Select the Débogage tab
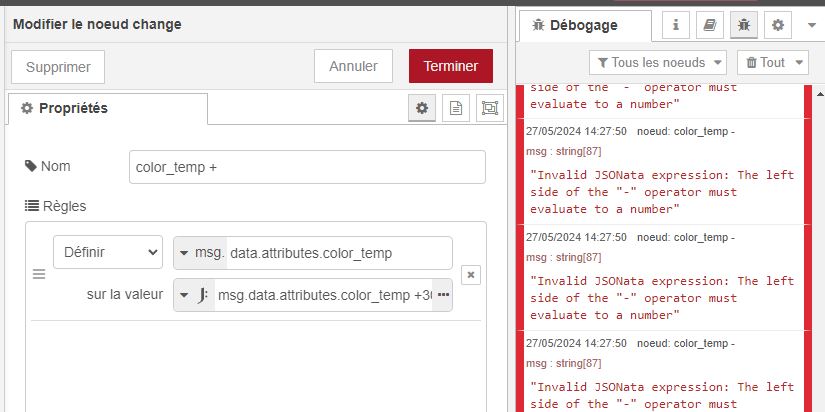This screenshot has width=825, height=412. pos(584,25)
